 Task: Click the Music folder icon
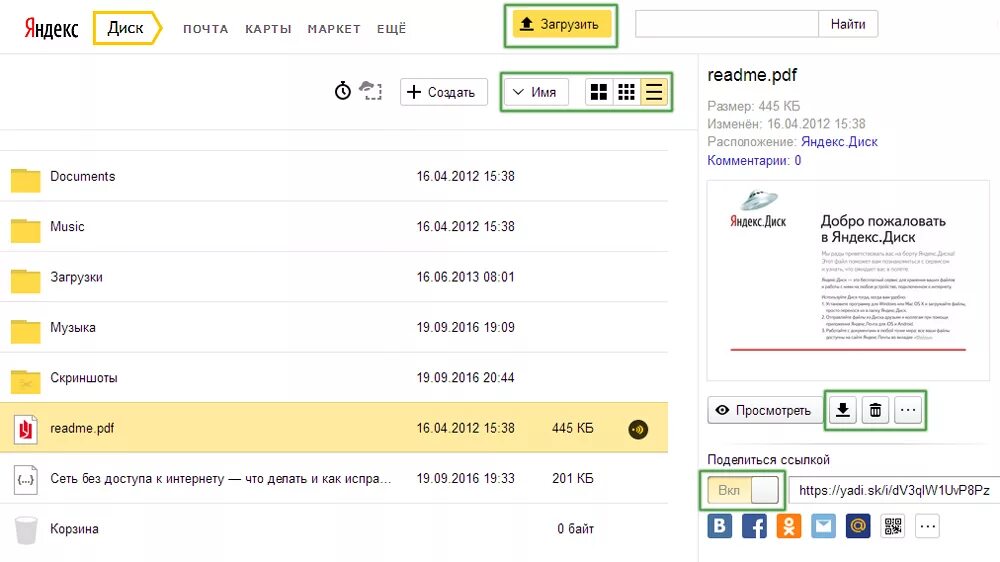pyautogui.click(x=26, y=230)
